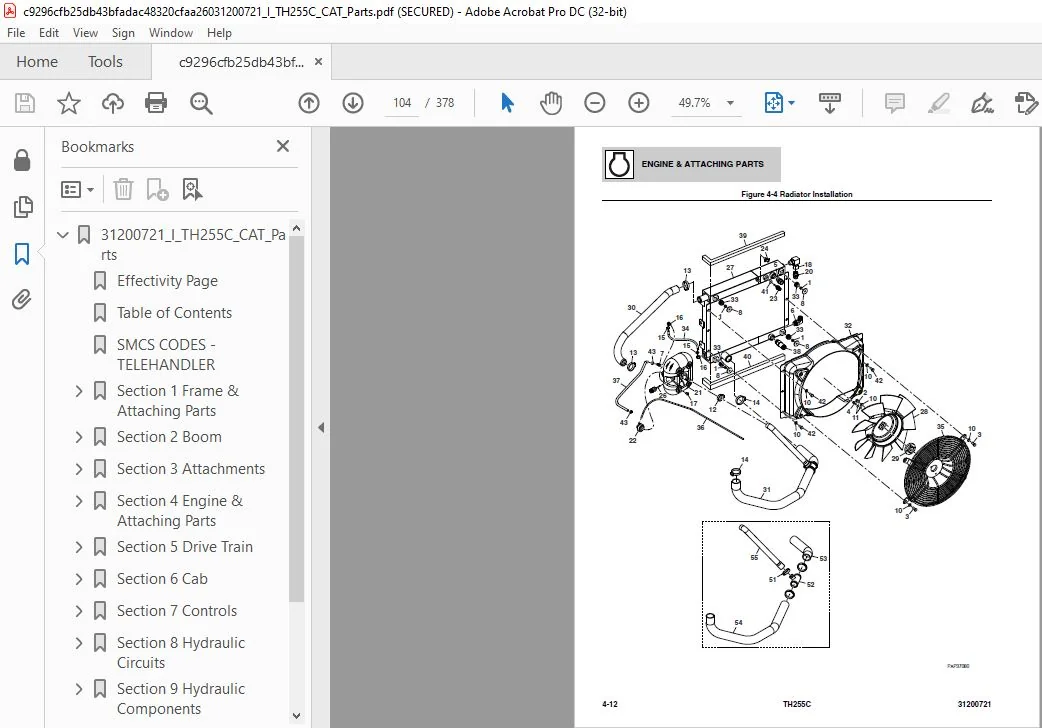Collapse navigation pane with divider arrow
The width and height of the screenshot is (1042, 728).
click(x=321, y=427)
